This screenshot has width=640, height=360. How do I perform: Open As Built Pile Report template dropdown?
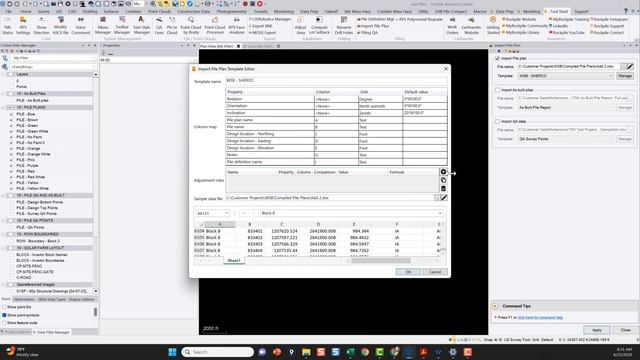pyautogui.click(x=565, y=108)
